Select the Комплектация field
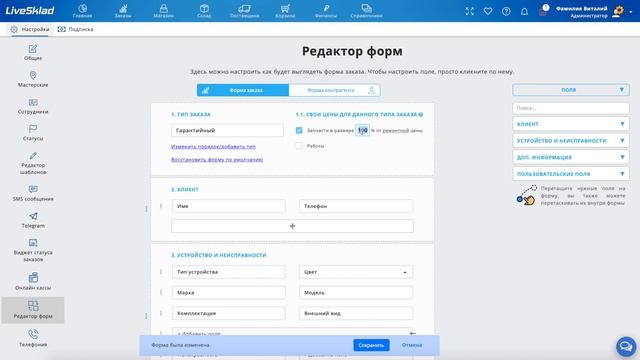The height and width of the screenshot is (360, 640). (229, 313)
